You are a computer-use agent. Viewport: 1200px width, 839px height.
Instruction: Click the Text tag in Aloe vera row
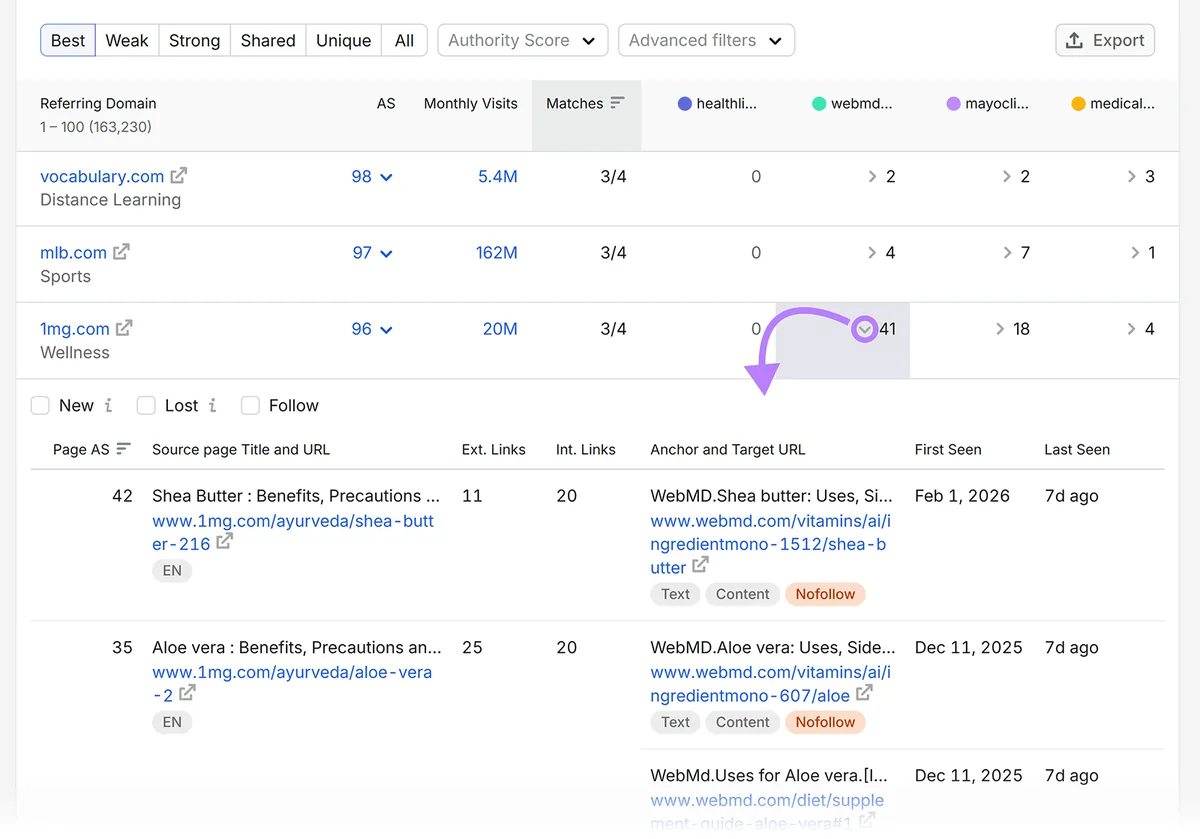point(675,722)
